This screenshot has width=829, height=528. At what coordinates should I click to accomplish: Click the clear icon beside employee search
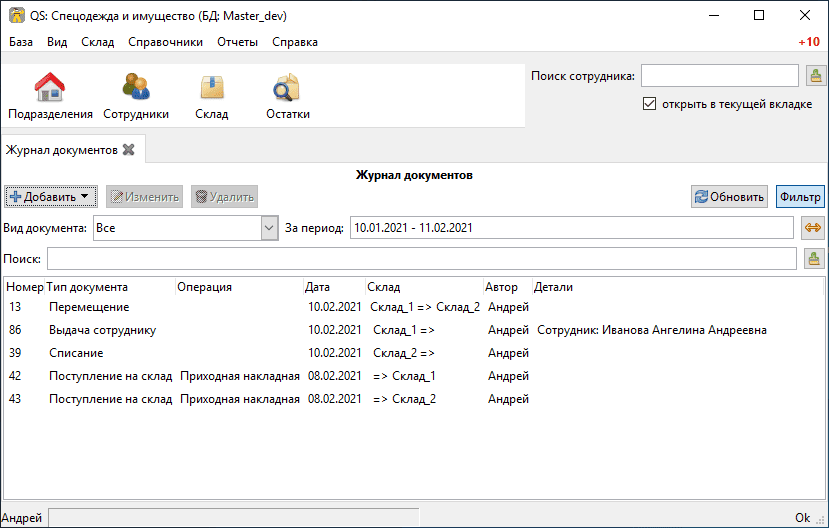tap(816, 76)
